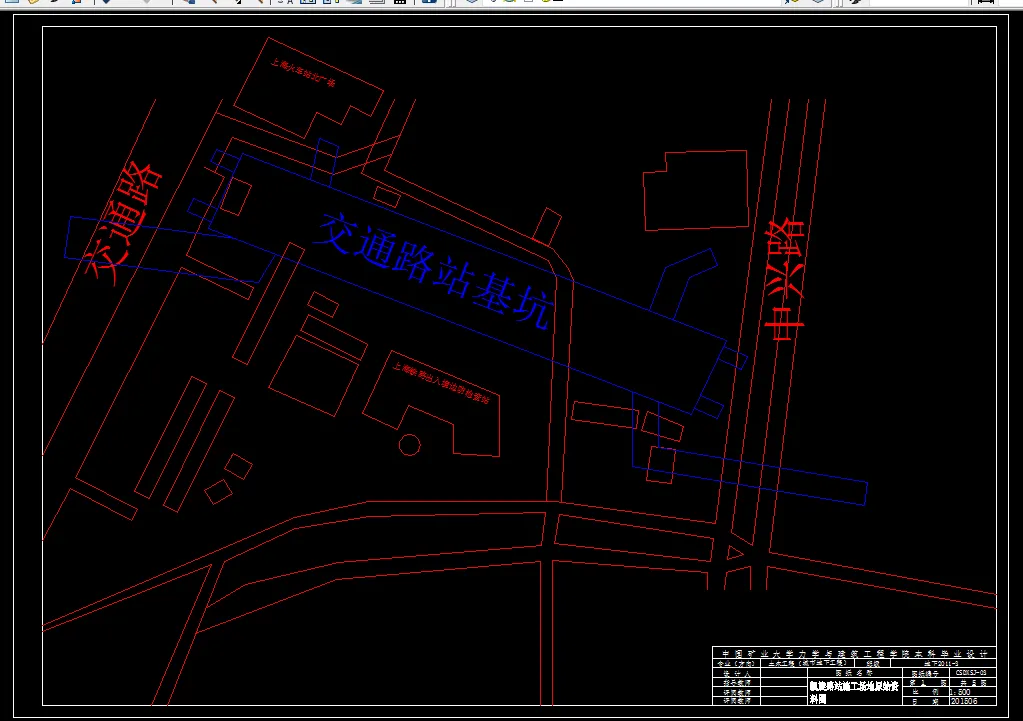Image resolution: width=1023 pixels, height=721 pixels.
Task: Print the current drawing
Action: [x=75, y=5]
